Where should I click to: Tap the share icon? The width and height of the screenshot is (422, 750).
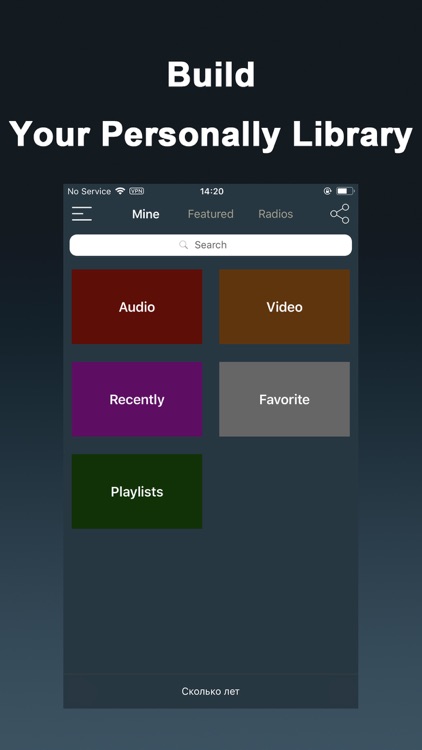pyautogui.click(x=340, y=214)
